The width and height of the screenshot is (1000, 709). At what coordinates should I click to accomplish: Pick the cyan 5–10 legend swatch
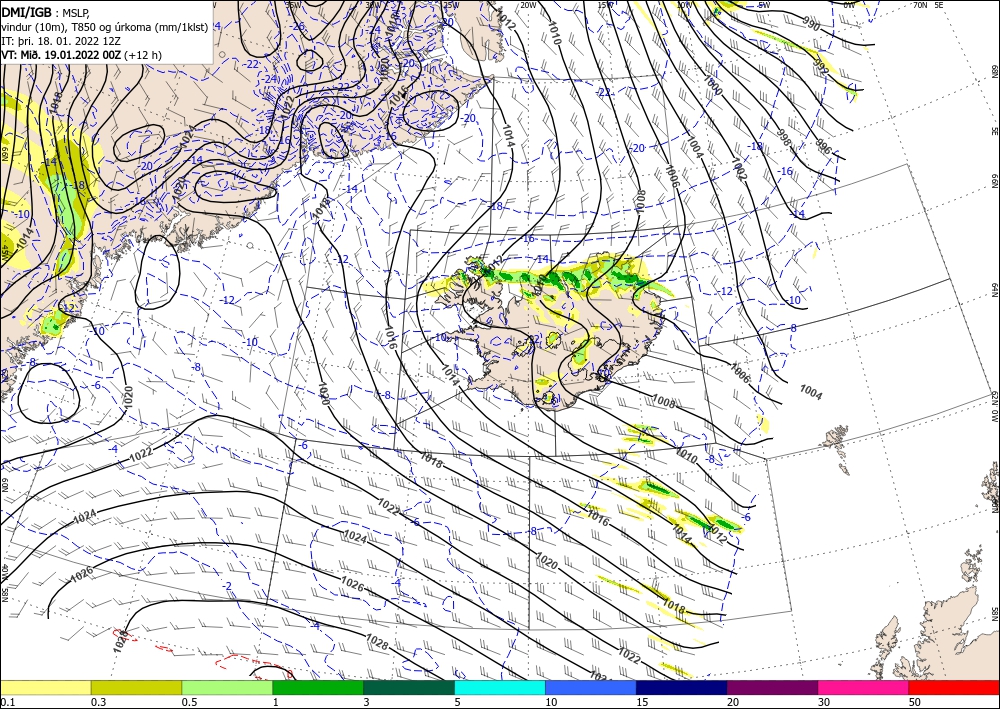500,687
